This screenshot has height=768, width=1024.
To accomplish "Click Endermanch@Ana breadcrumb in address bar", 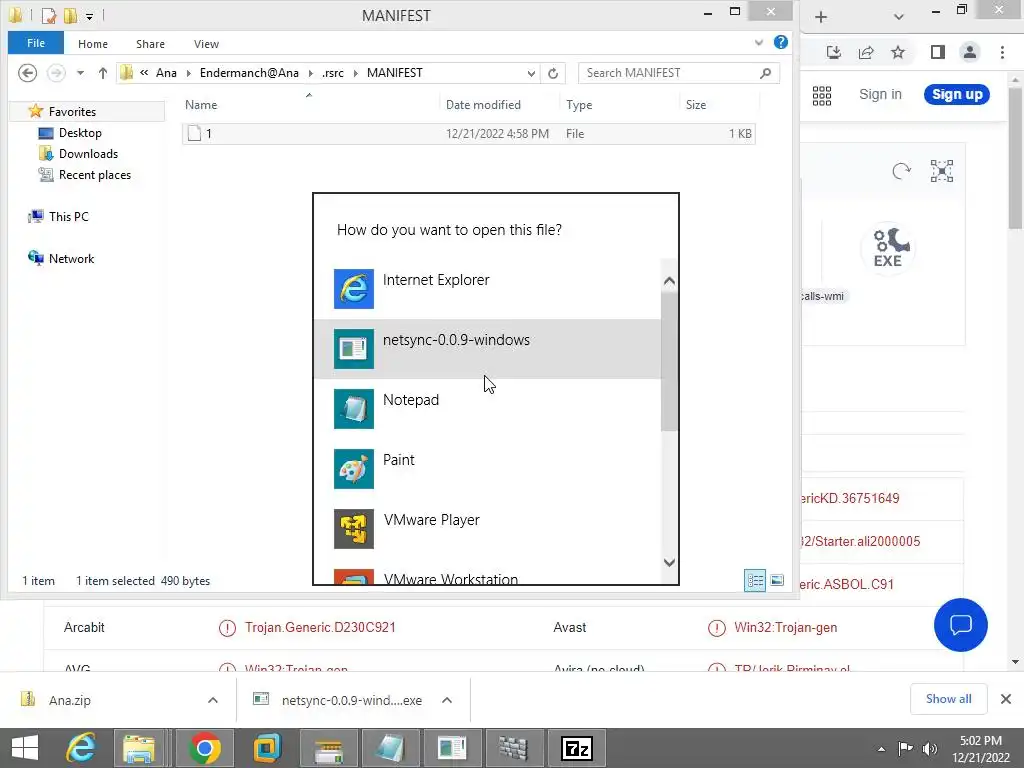I will coord(249,72).
